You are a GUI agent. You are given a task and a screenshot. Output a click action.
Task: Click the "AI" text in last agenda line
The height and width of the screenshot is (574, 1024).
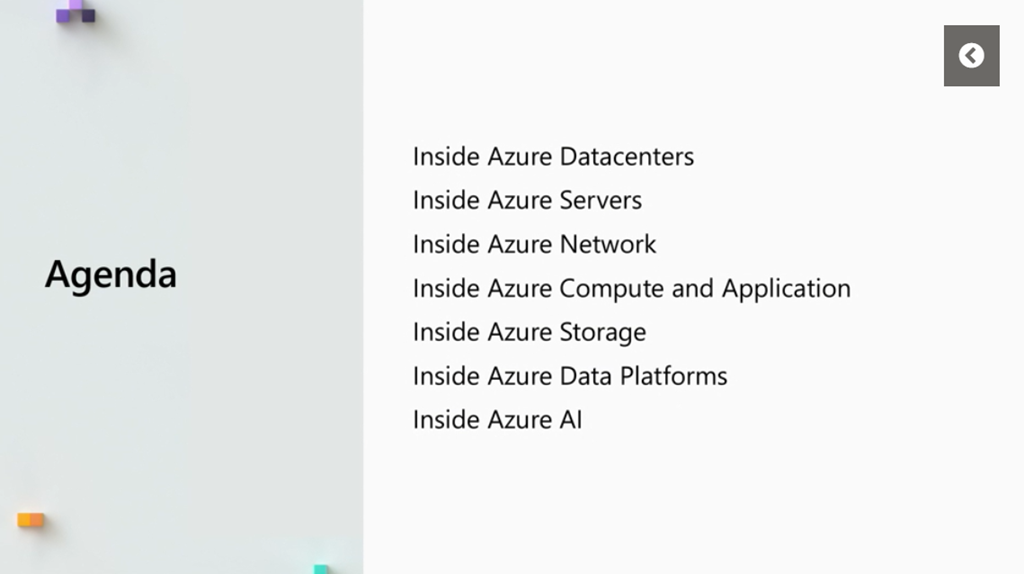point(570,420)
